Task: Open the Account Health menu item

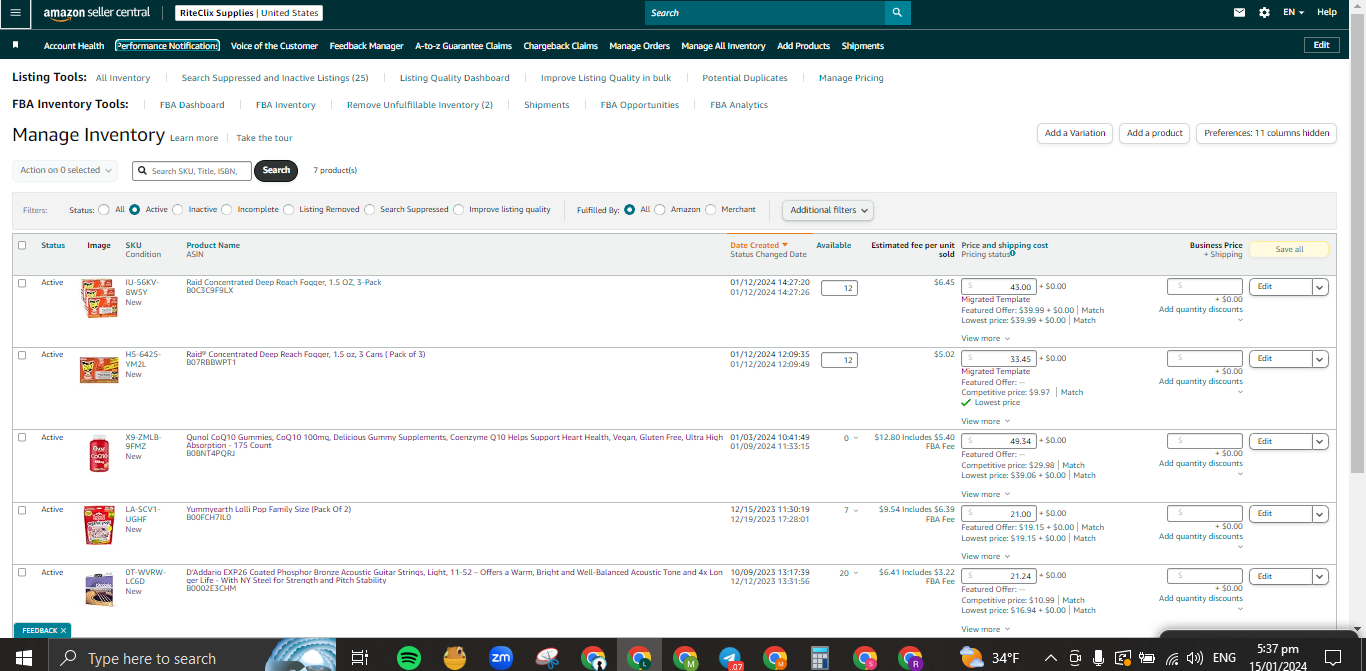Action: point(74,46)
